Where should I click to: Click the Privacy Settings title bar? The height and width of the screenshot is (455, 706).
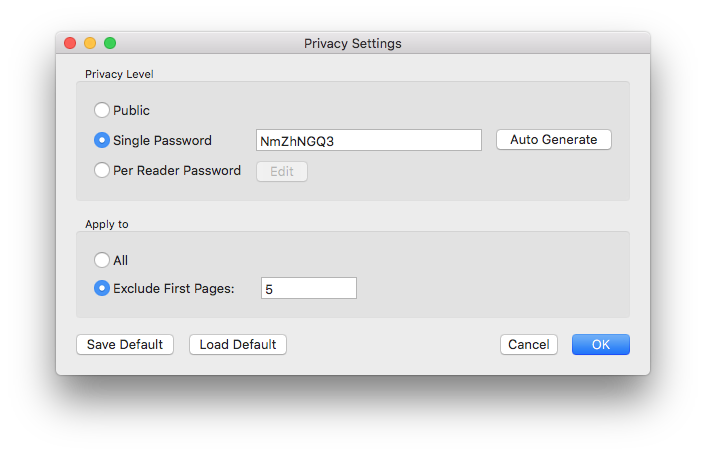(x=353, y=43)
